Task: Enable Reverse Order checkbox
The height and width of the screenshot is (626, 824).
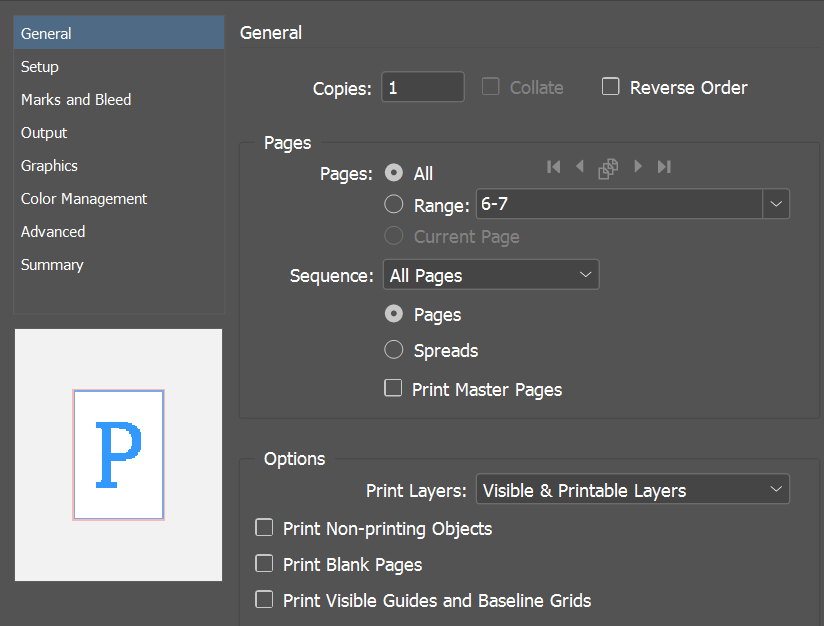Action: [x=610, y=87]
